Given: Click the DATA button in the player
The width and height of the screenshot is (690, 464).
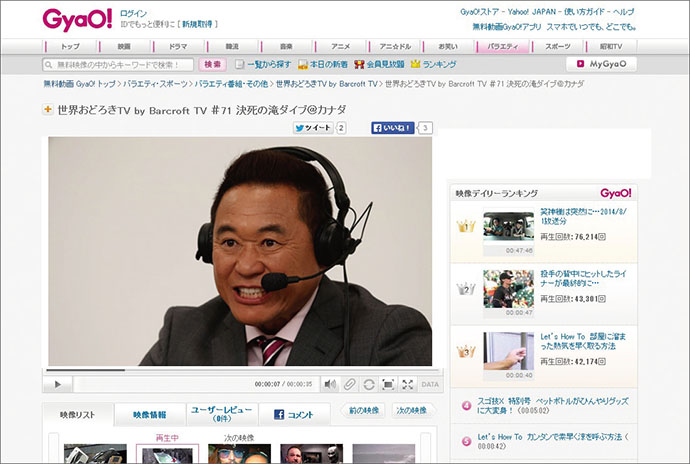Looking at the screenshot, I should [430, 384].
